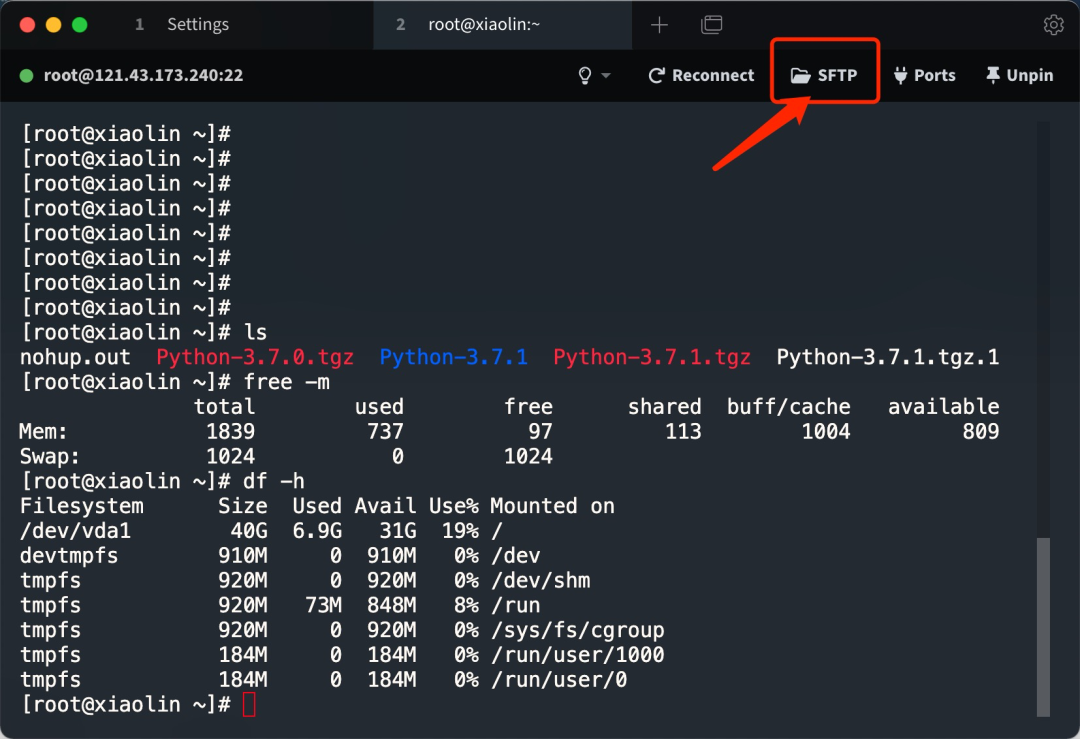
Task: Expand the dropdown arrow beside the lightbulb
Action: click(x=606, y=75)
